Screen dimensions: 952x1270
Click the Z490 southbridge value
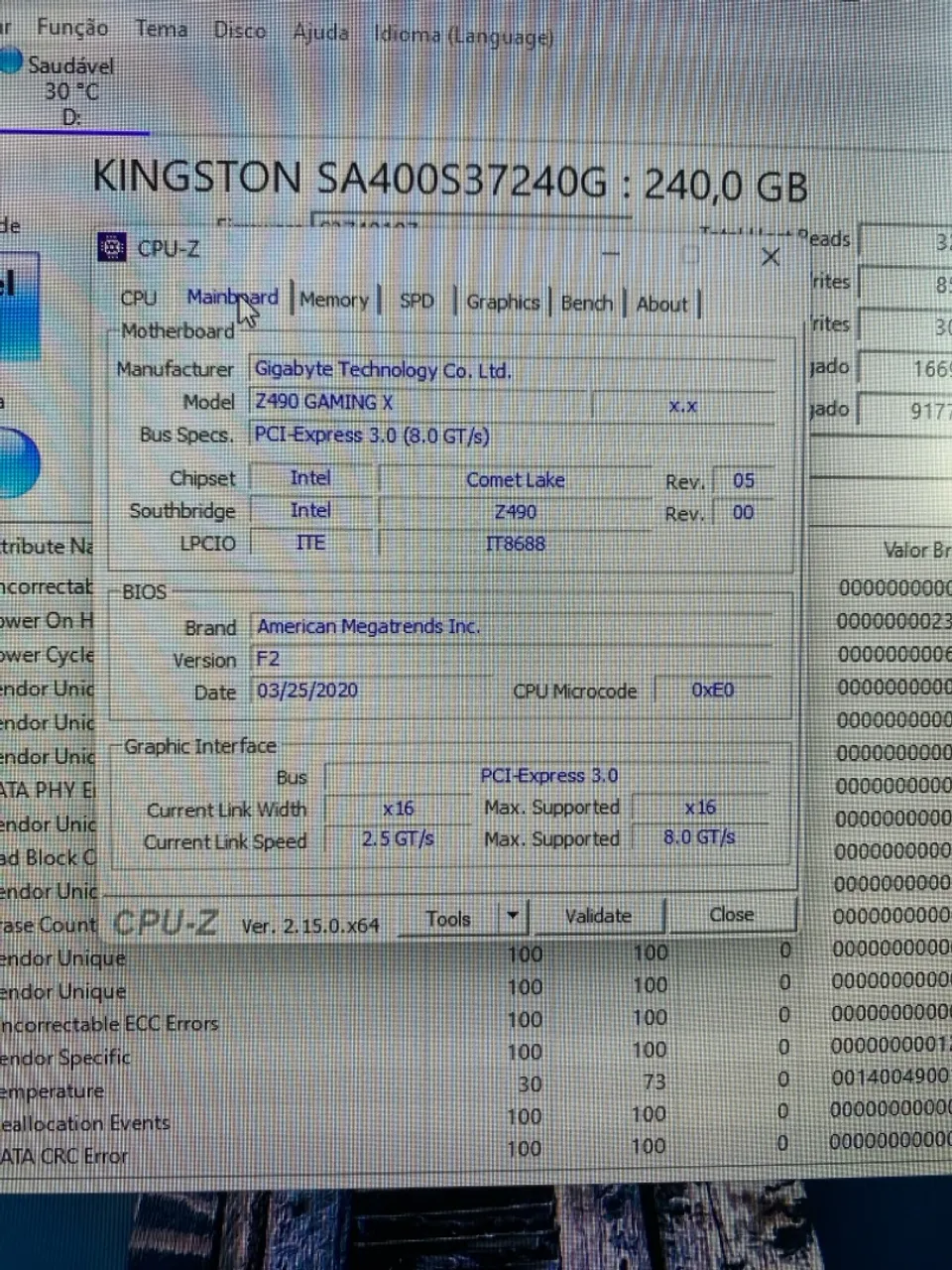pyautogui.click(x=516, y=512)
